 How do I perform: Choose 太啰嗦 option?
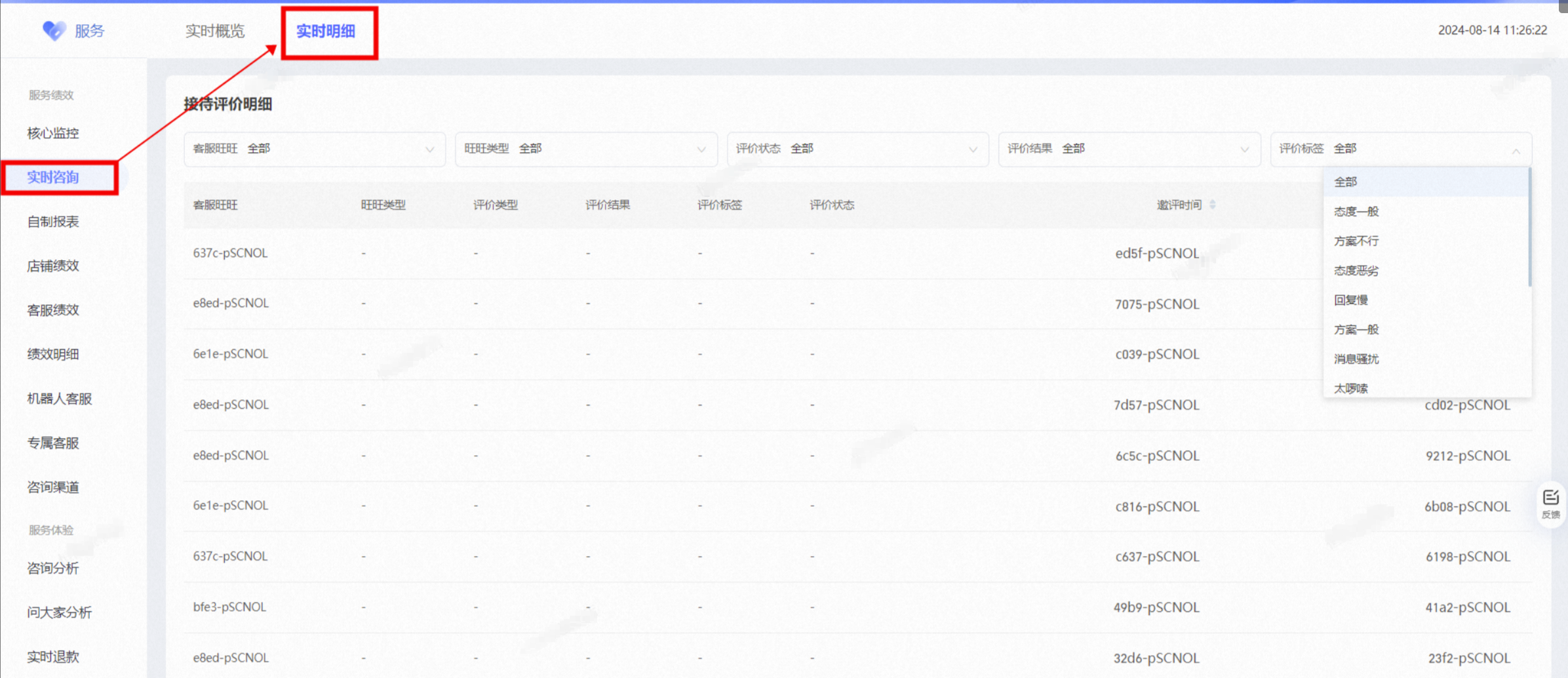[x=1426, y=387]
